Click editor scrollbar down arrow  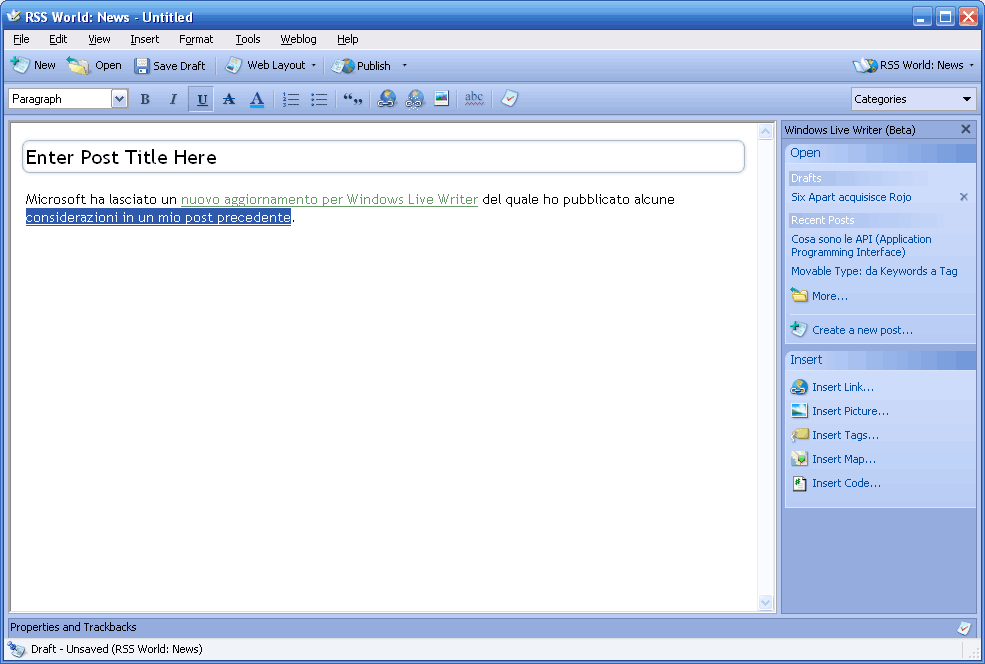765,602
